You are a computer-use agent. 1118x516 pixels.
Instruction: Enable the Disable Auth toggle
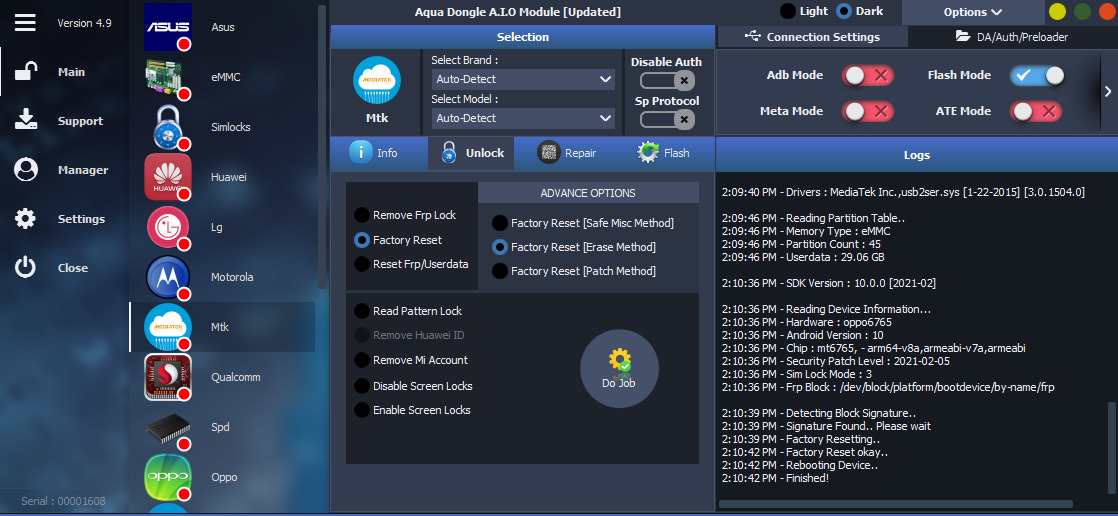(x=666, y=80)
